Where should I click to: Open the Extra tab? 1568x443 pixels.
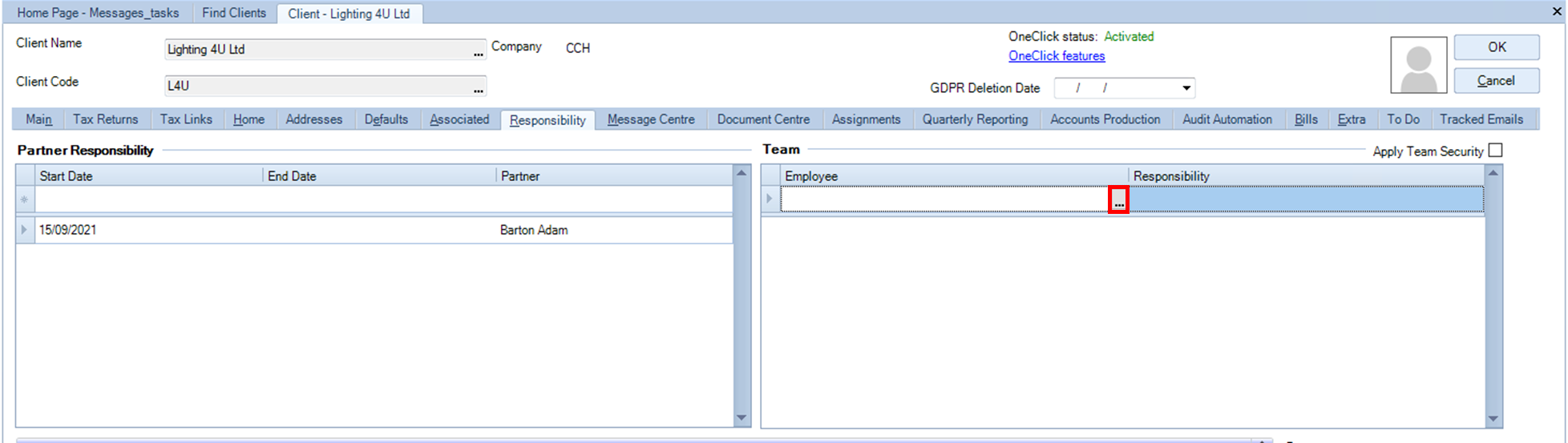(x=1351, y=119)
